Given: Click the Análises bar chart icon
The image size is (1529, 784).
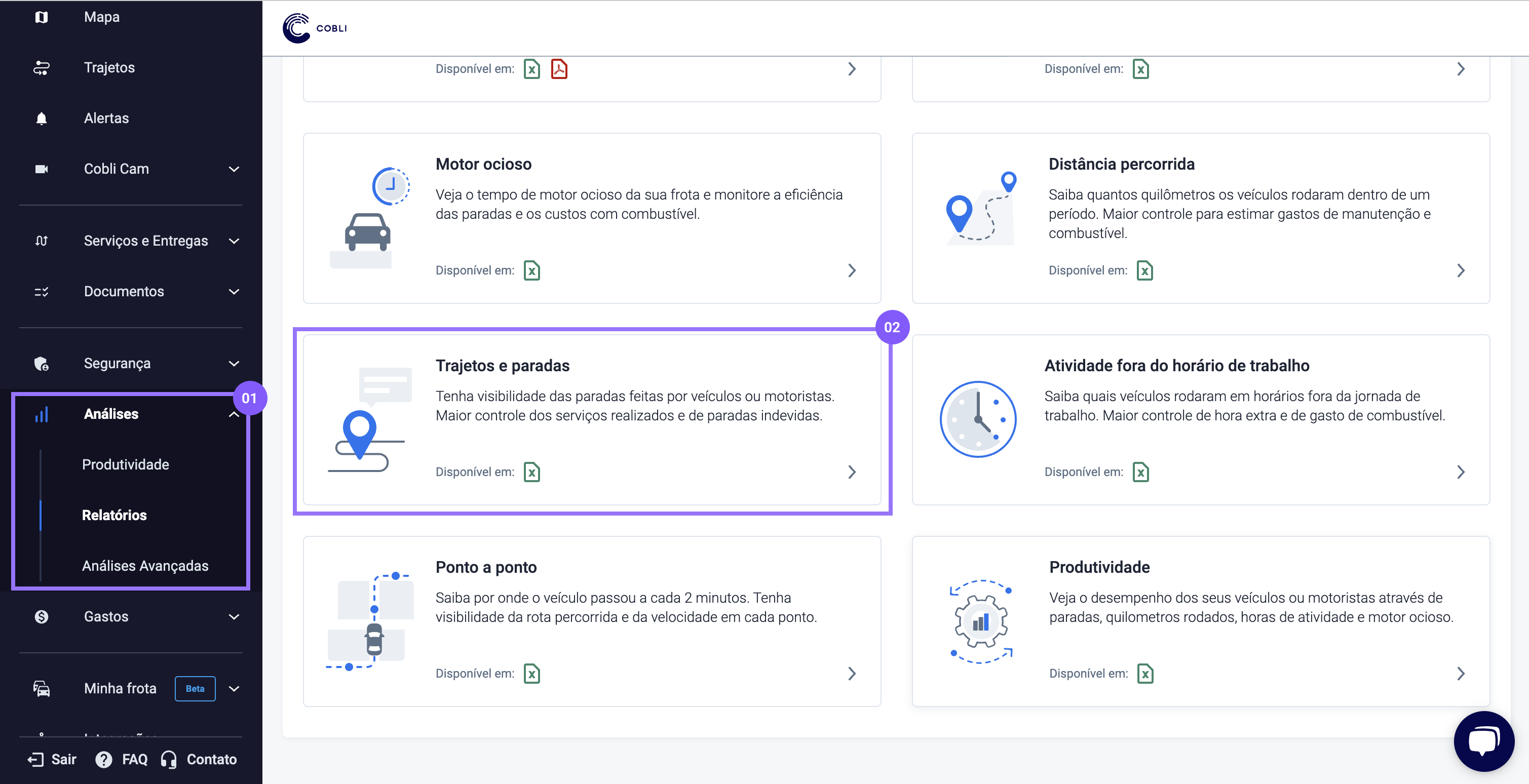Looking at the screenshot, I should point(41,414).
